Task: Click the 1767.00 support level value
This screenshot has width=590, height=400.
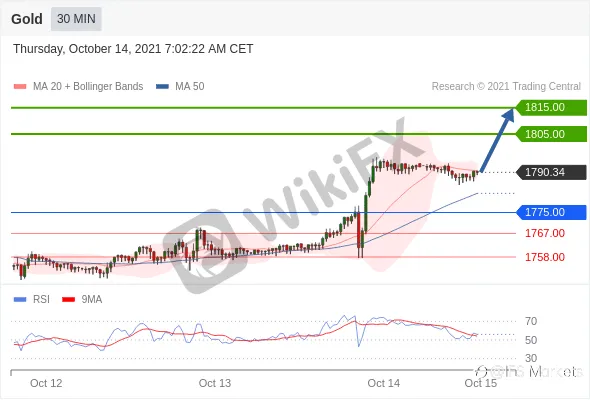Action: pyautogui.click(x=545, y=233)
